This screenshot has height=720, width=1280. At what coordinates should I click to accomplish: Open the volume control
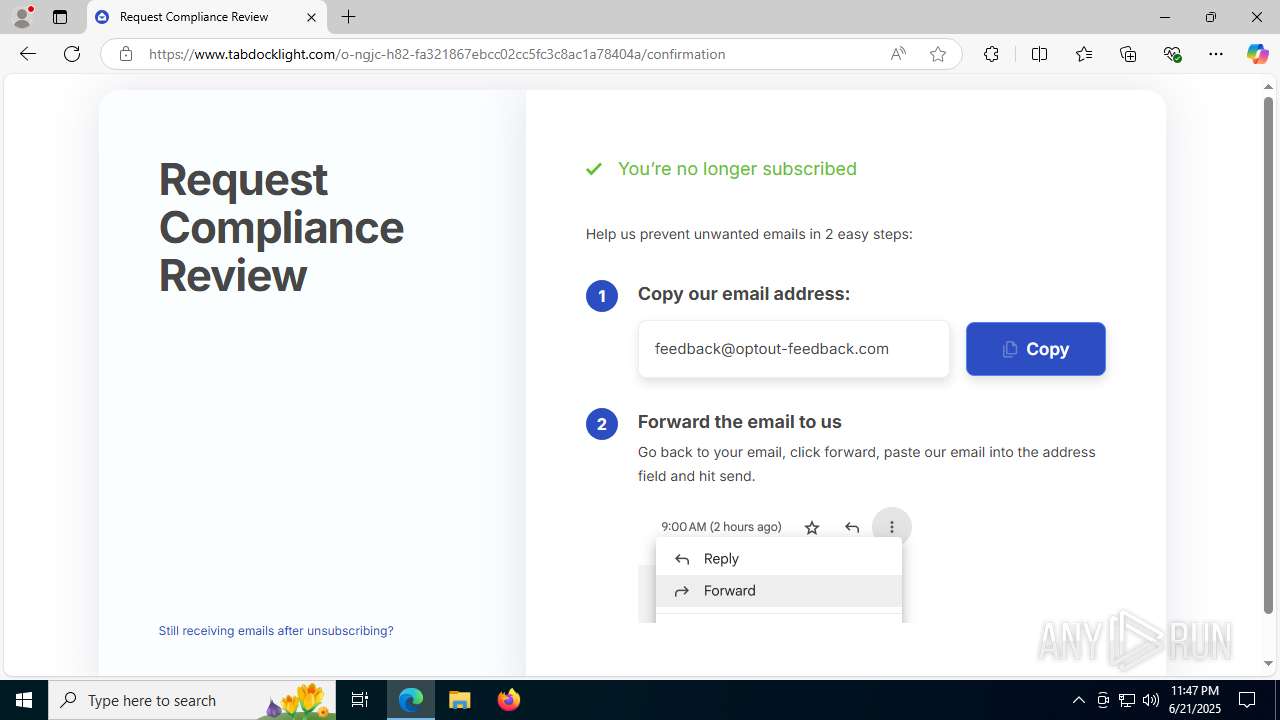click(1151, 700)
